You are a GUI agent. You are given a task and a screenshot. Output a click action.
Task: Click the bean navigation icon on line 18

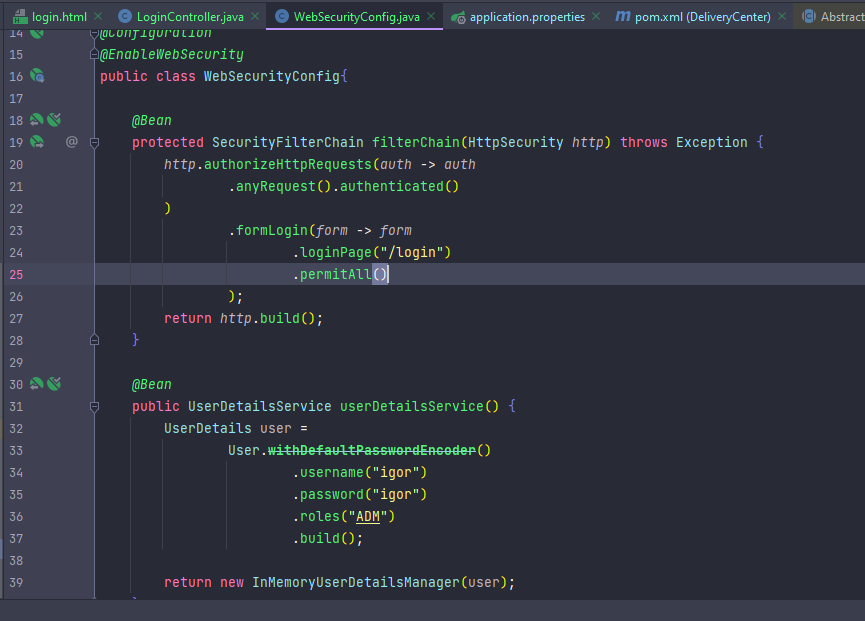tap(36, 120)
